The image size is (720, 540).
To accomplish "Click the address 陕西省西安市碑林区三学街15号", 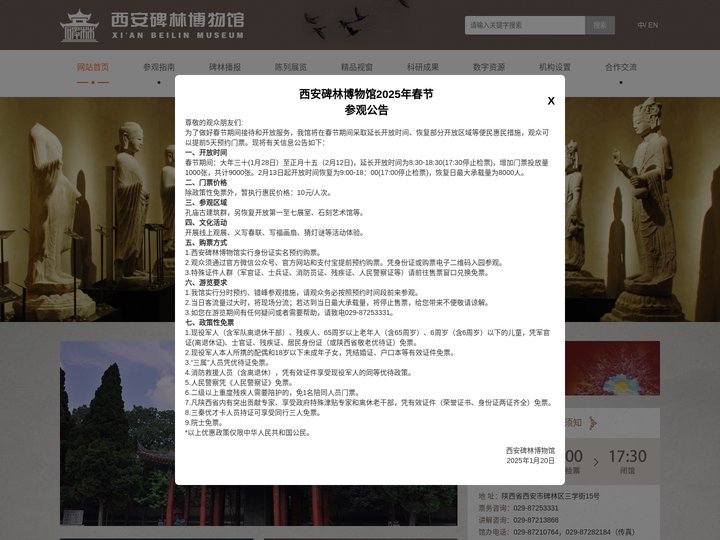I will [551, 496].
